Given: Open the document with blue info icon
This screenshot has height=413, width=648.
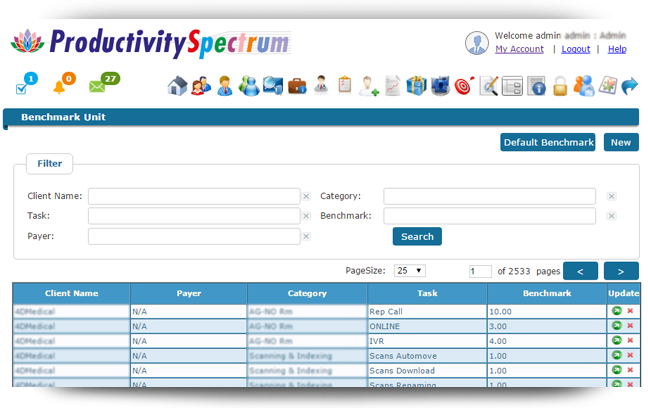Looking at the screenshot, I should (536, 86).
